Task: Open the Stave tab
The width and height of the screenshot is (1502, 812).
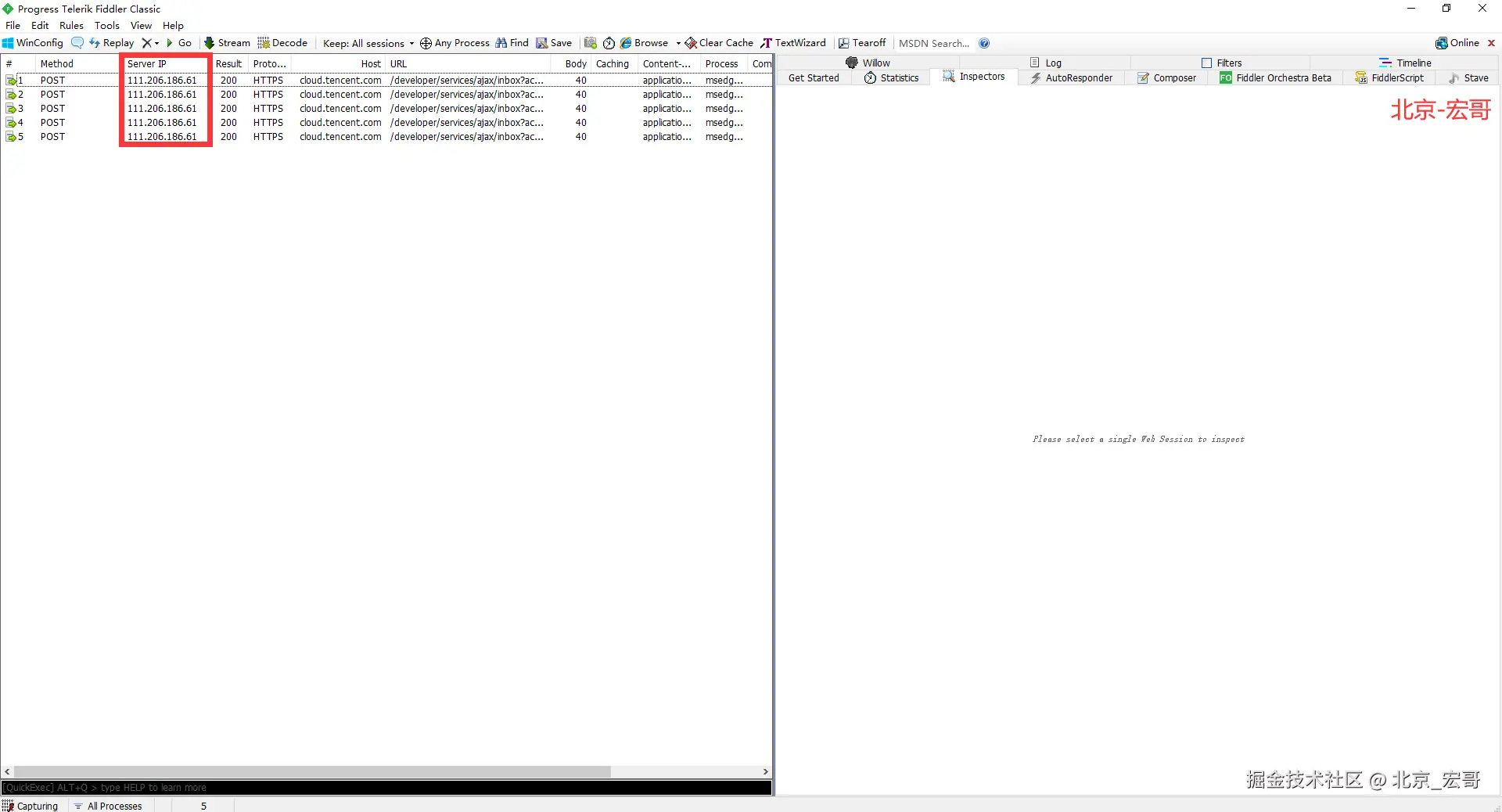Action: pos(1468,77)
